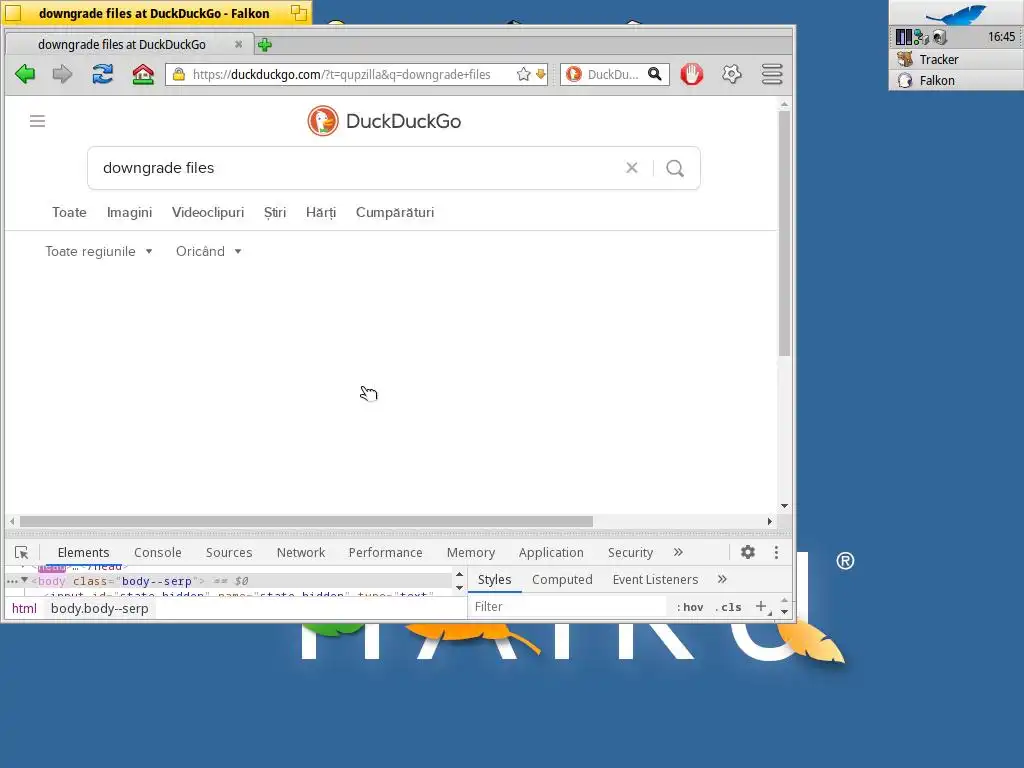Image resolution: width=1024 pixels, height=768 pixels.
Task: Toggle the :hov element state button
Action: [x=690, y=607]
